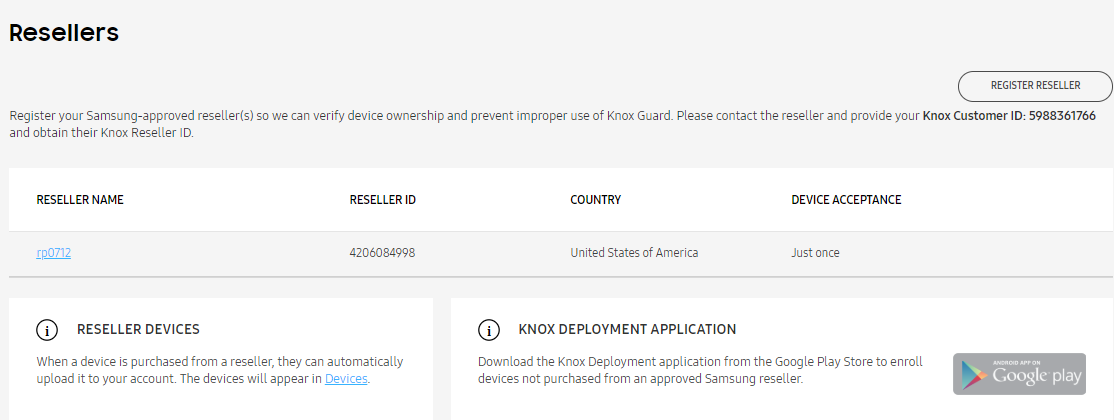Click the info icon beside Reseller Devices

coord(47,330)
